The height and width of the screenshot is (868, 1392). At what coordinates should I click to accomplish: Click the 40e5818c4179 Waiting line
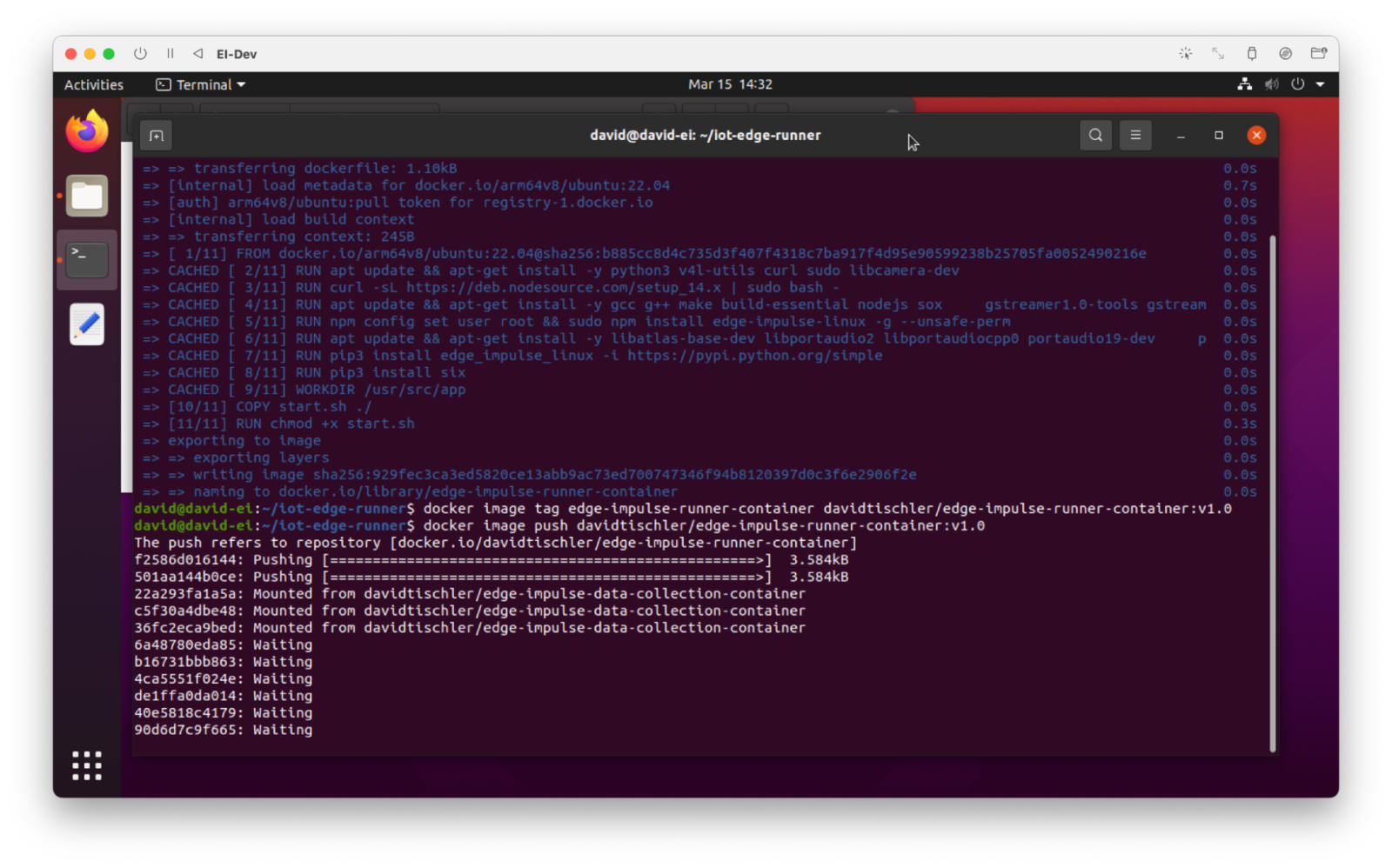[224, 713]
